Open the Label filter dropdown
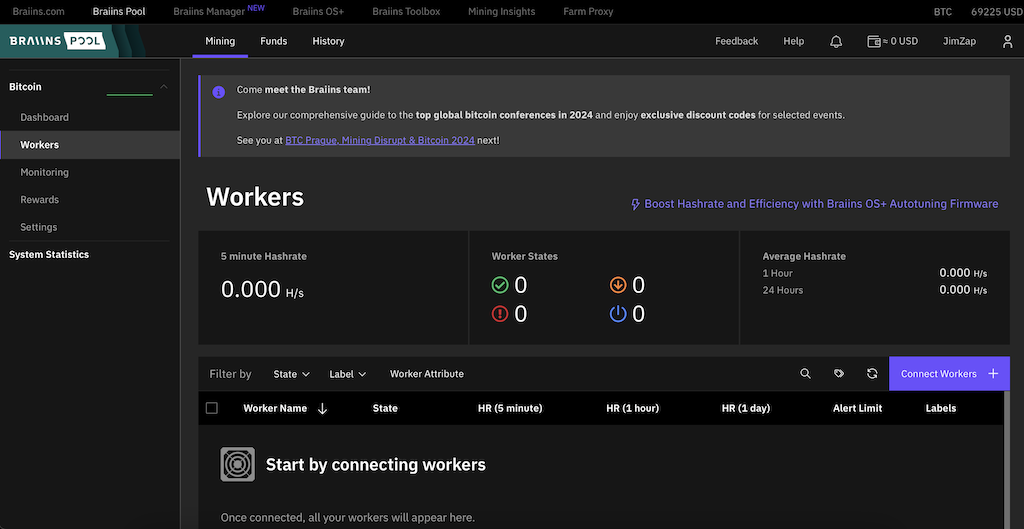Image resolution: width=1024 pixels, height=529 pixels. [347, 374]
